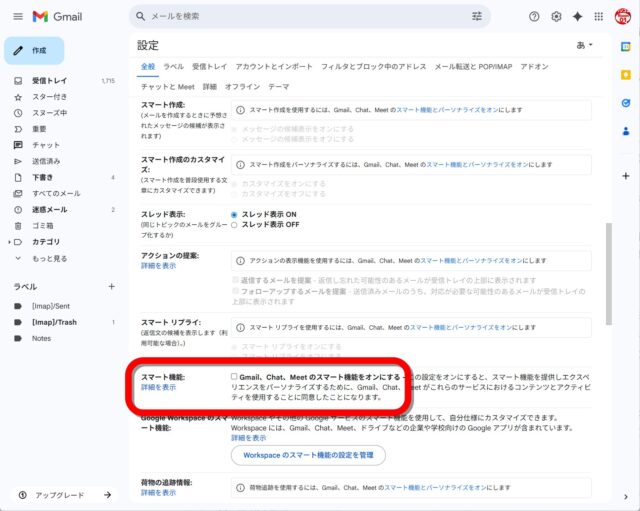
Task: Click Workspace のスマート機能の設定を管理 button
Action: click(x=308, y=455)
